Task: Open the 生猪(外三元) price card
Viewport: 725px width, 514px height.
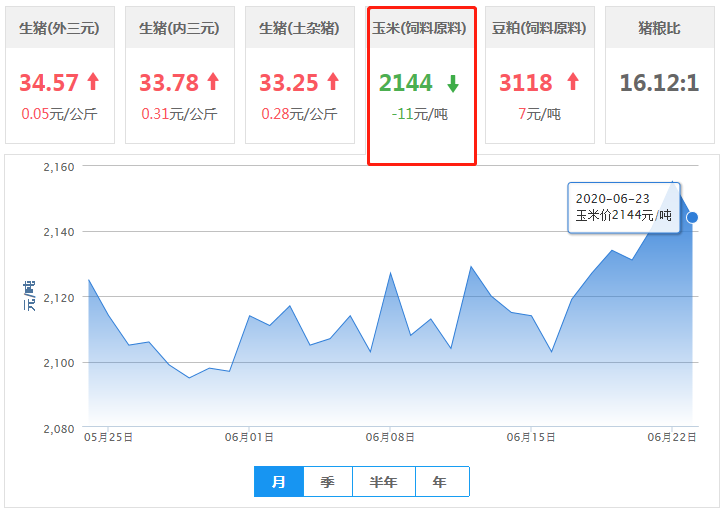Action: click(60, 77)
